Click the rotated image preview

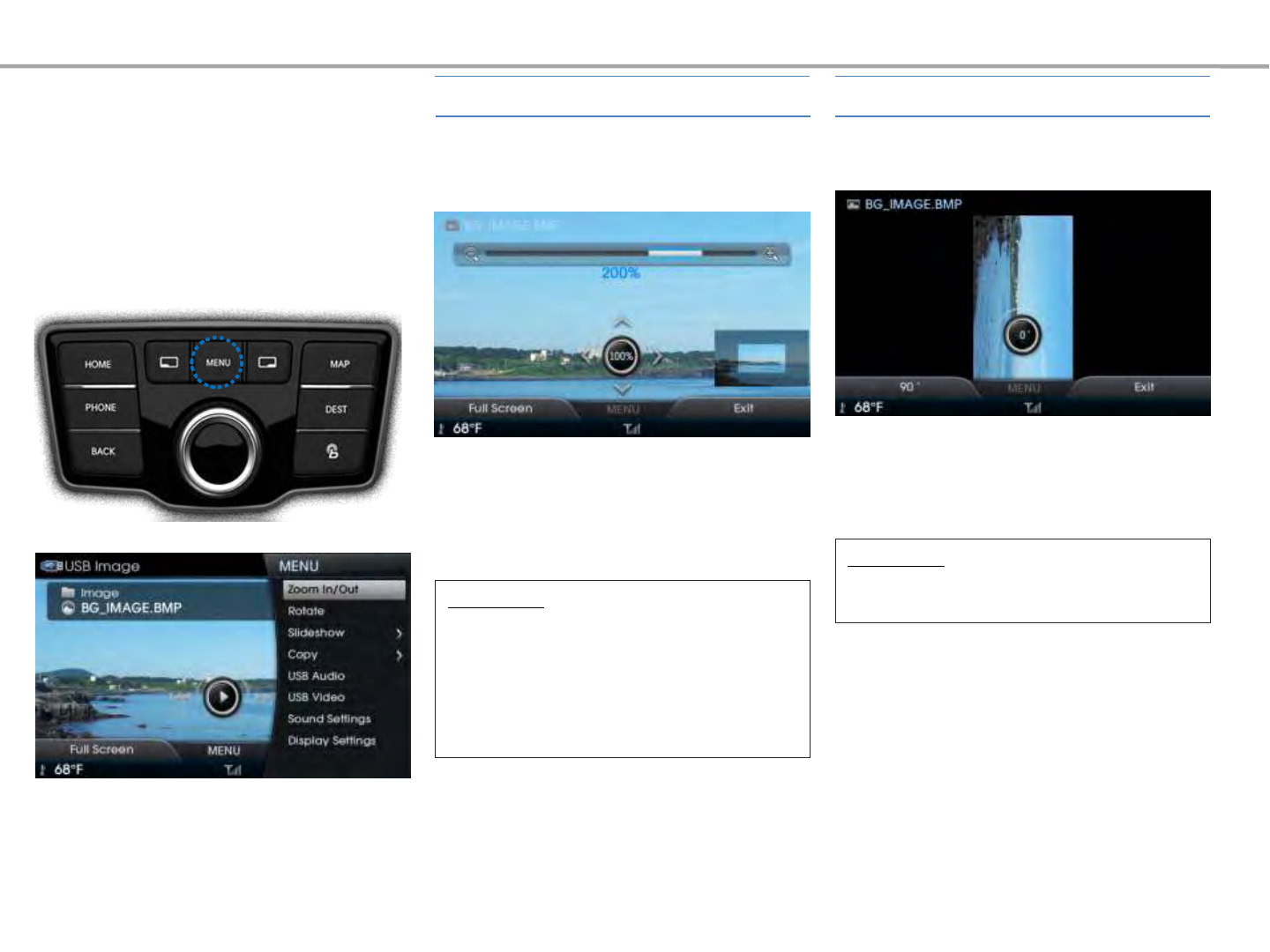[x=1023, y=297]
